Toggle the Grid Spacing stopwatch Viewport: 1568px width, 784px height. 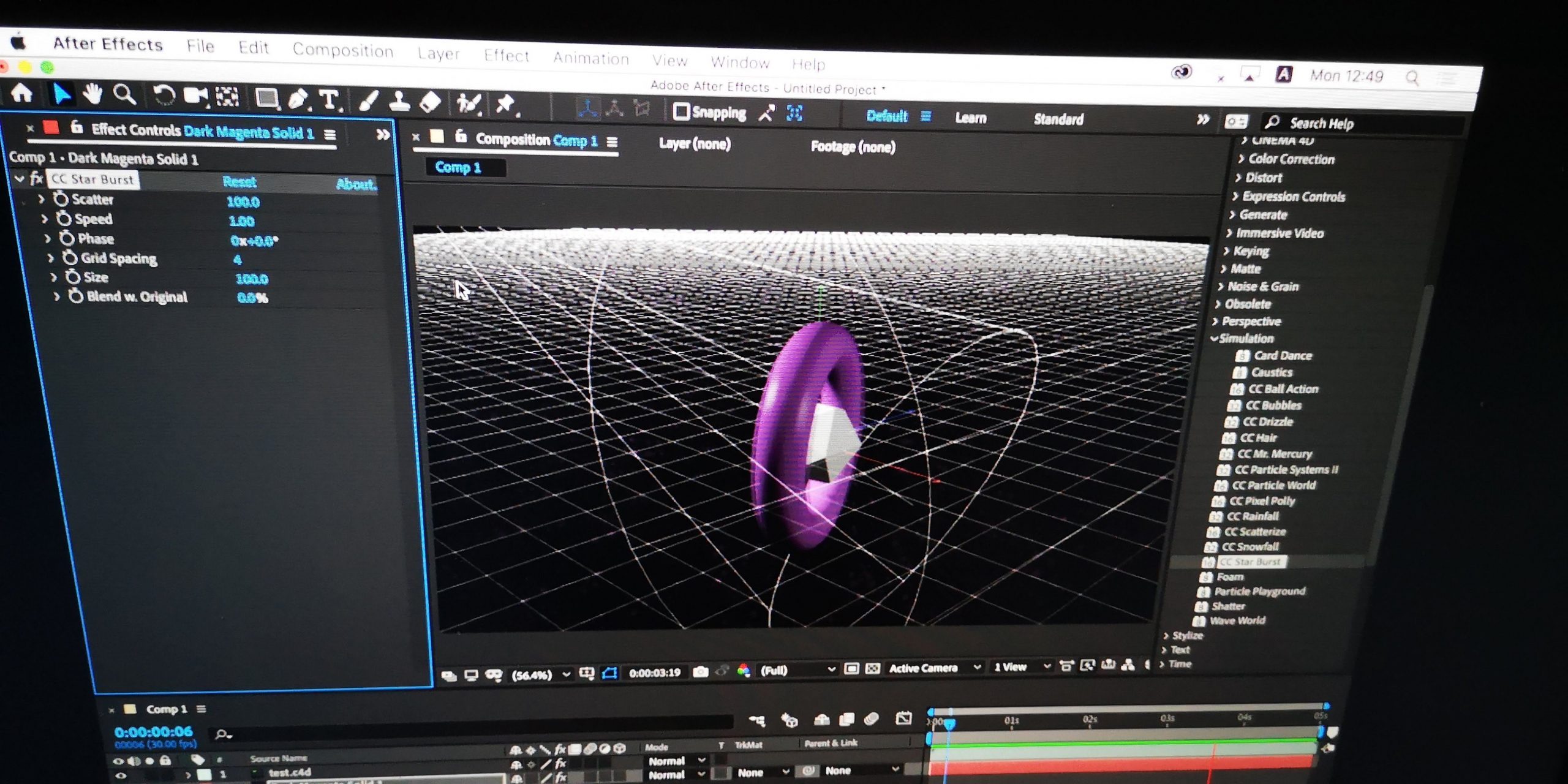[x=70, y=257]
